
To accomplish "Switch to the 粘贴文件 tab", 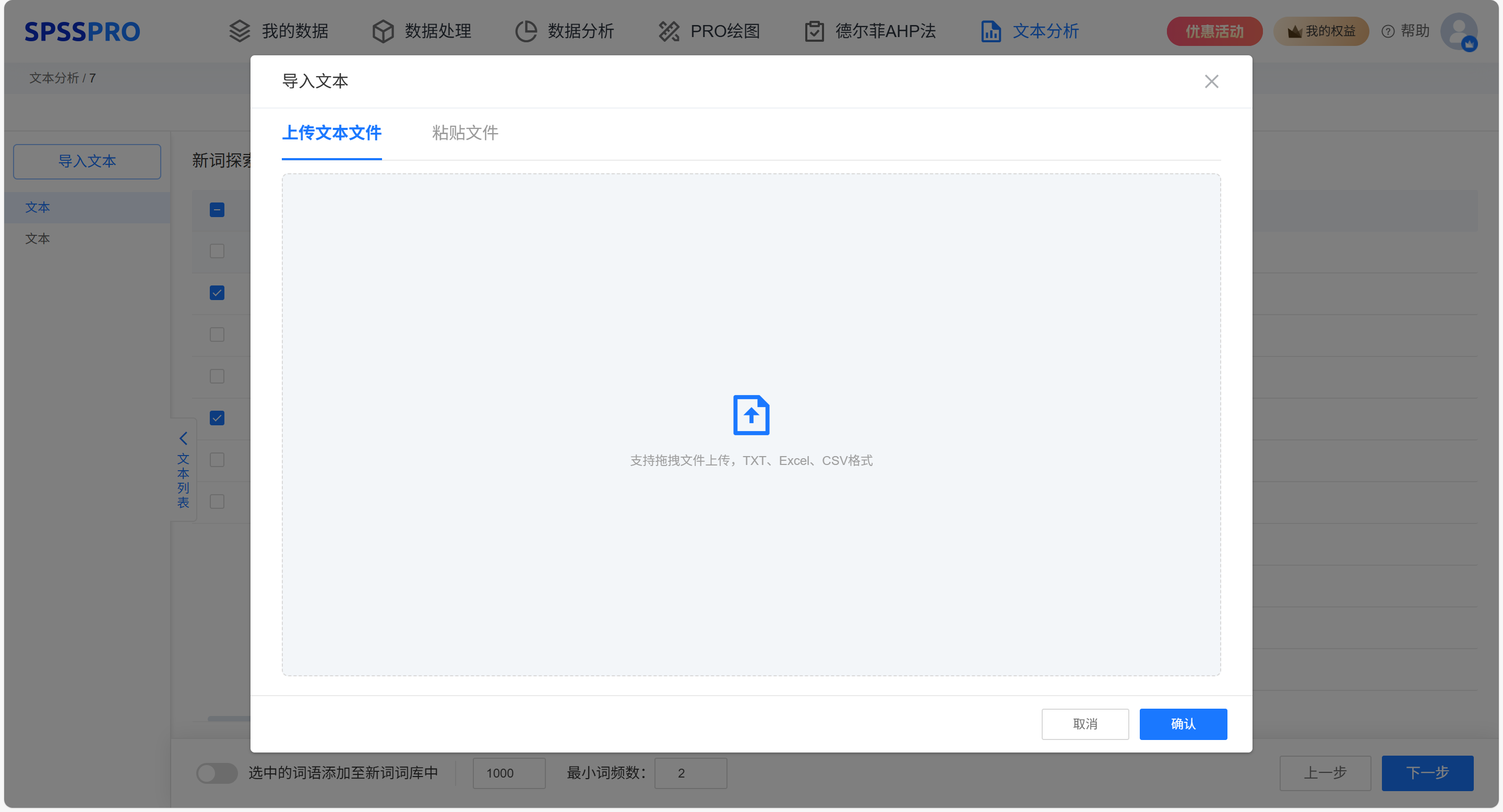I will (x=465, y=133).
